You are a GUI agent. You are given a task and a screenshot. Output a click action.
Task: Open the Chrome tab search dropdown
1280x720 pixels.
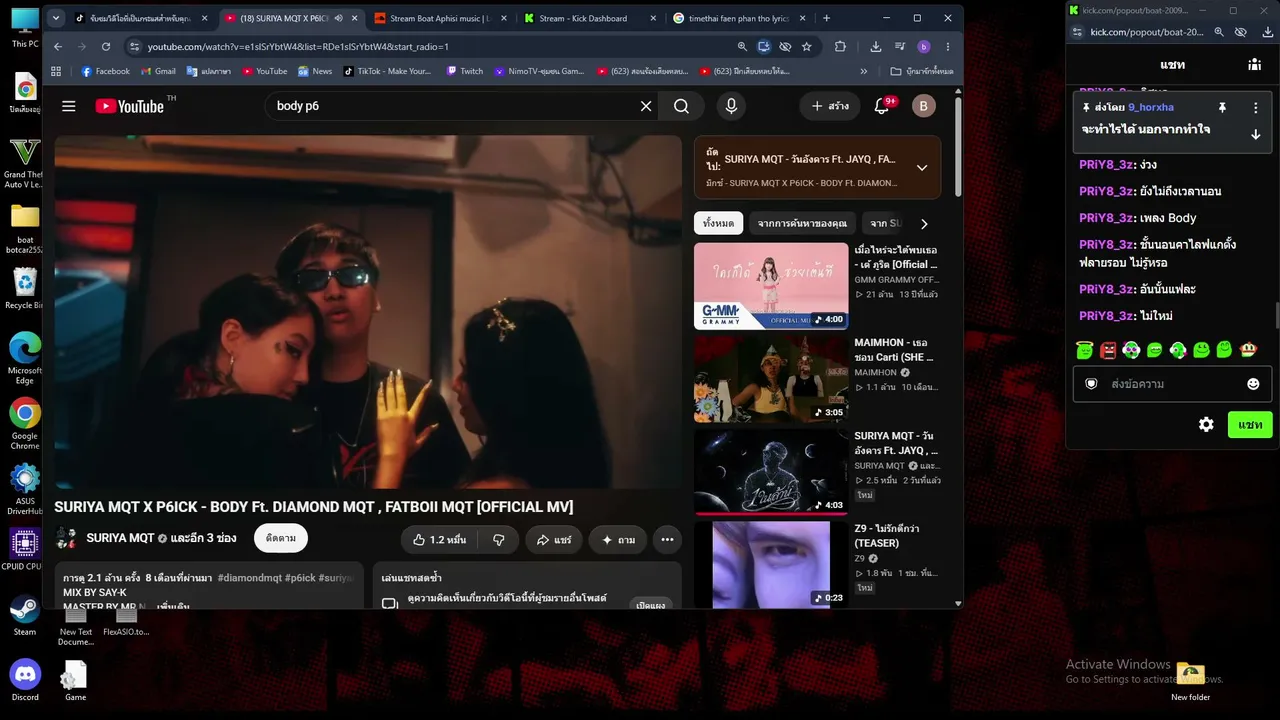(55, 18)
